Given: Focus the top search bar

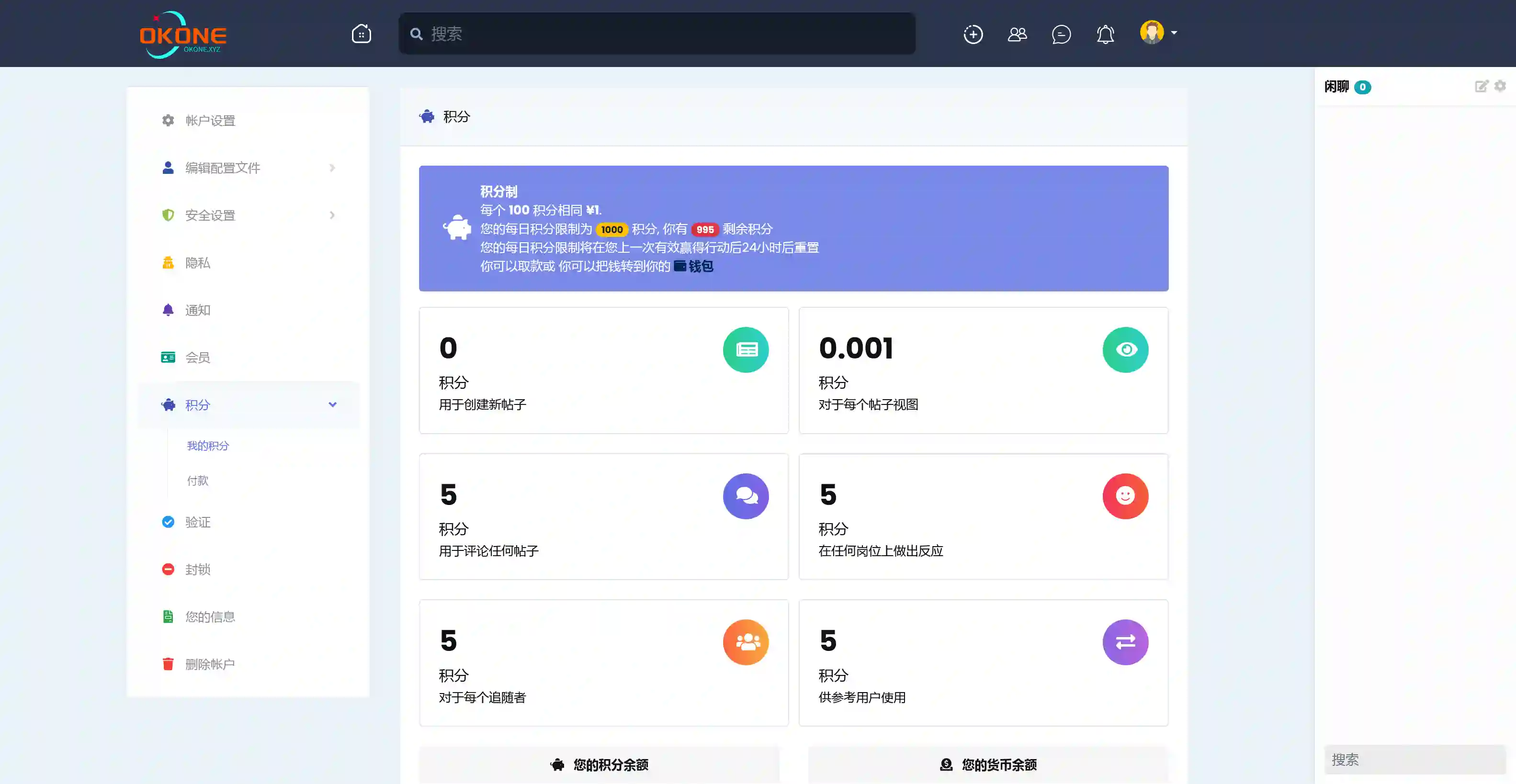Looking at the screenshot, I should coord(657,34).
